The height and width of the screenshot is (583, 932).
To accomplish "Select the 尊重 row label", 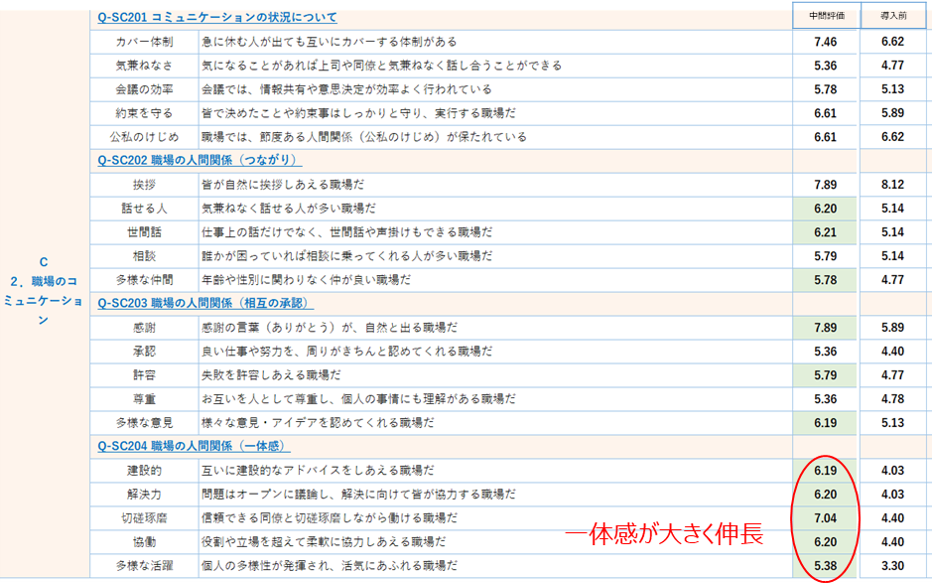I will 144,399.
